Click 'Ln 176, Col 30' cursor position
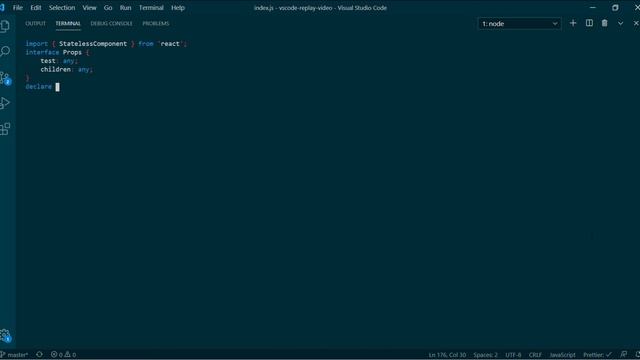The width and height of the screenshot is (640, 360). [447, 355]
